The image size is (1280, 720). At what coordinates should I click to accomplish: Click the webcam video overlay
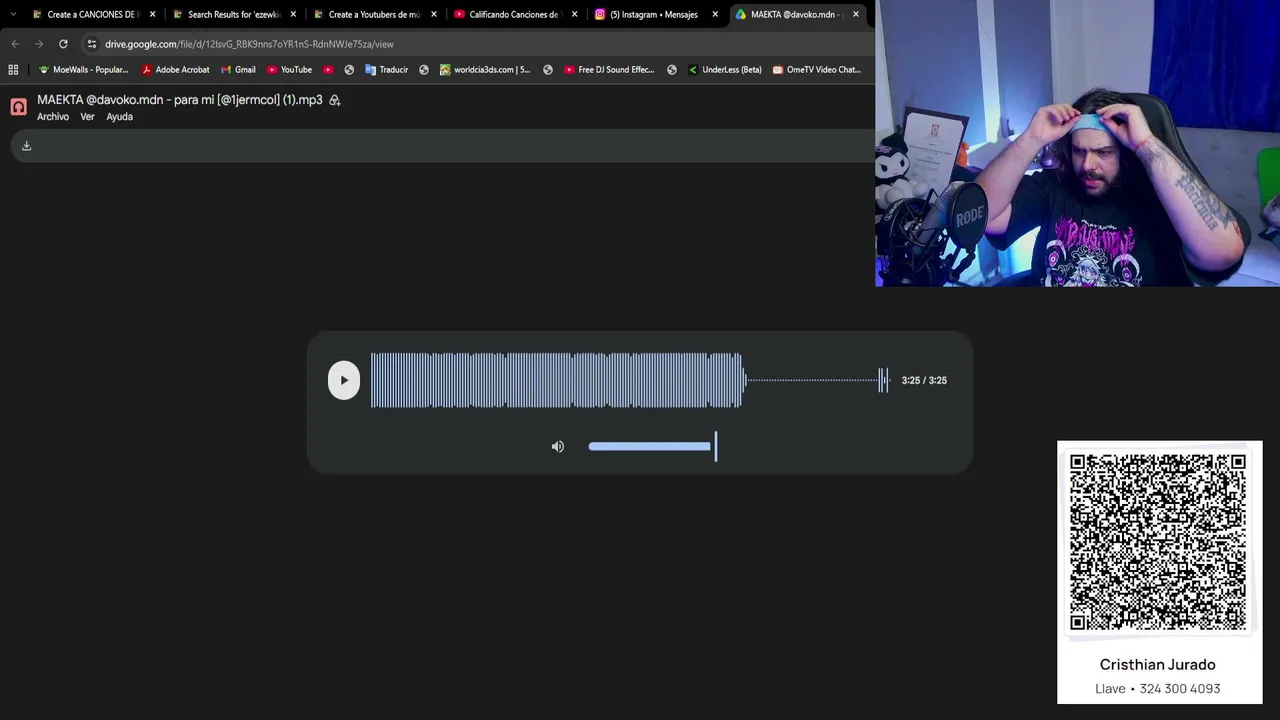(x=1078, y=143)
